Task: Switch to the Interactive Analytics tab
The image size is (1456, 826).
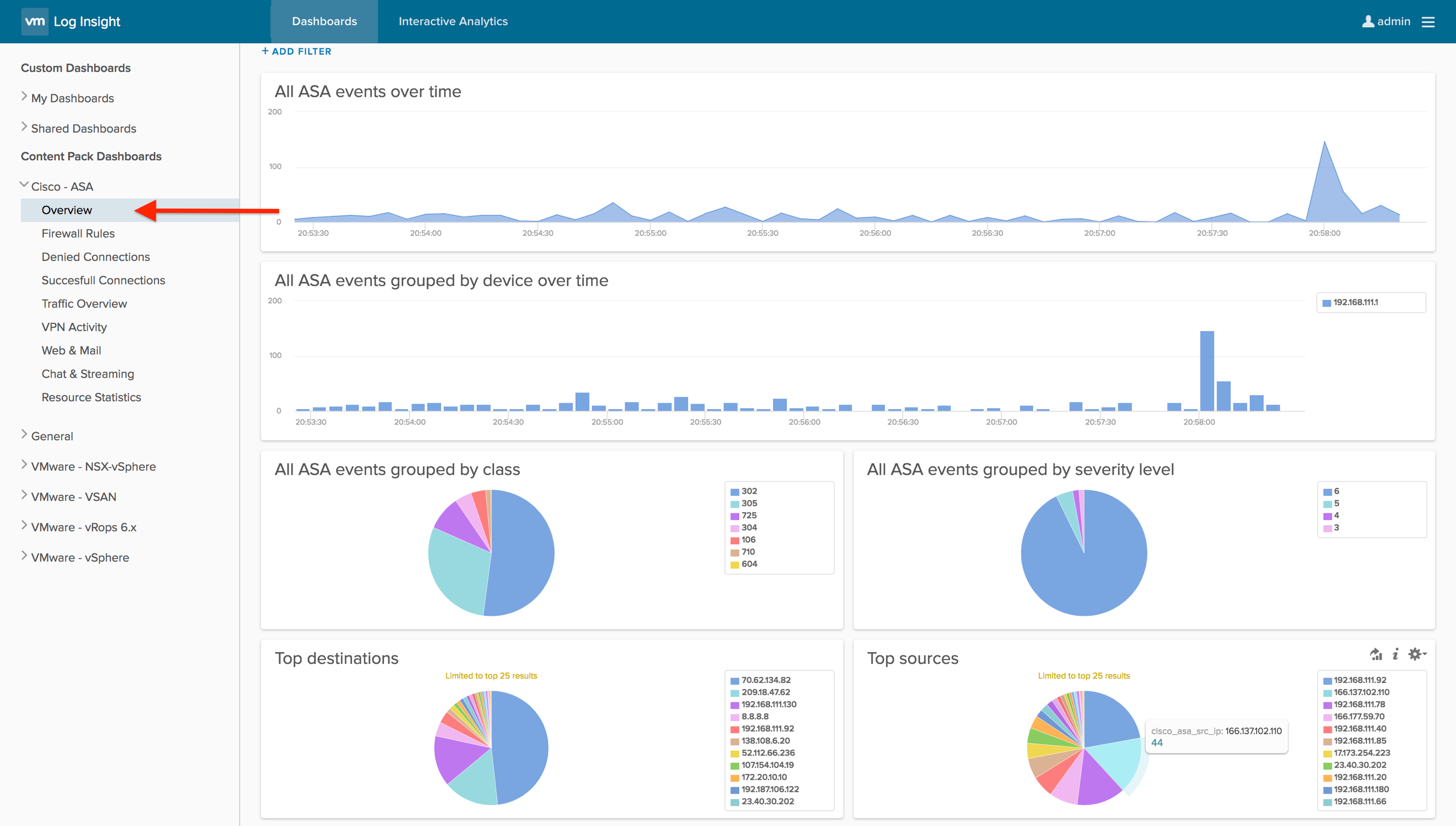Action: [x=453, y=21]
